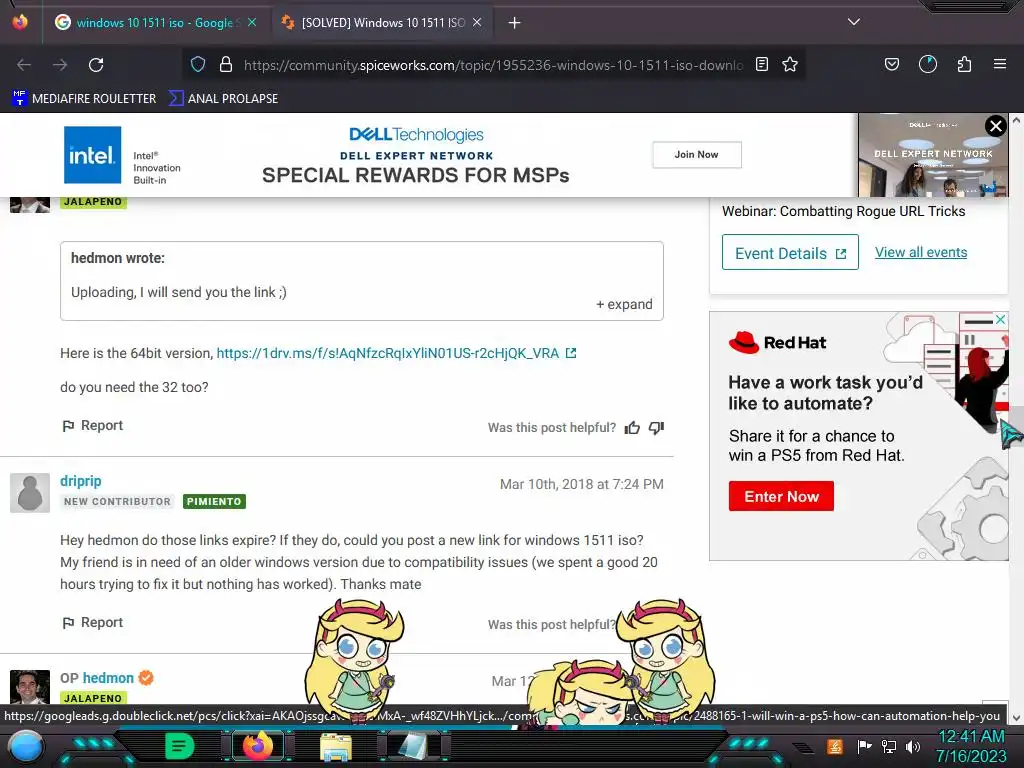This screenshot has width=1024, height=768.
Task: Switch to the [SOLVED] Windows 10 1511 ISO tab
Action: [382, 23]
